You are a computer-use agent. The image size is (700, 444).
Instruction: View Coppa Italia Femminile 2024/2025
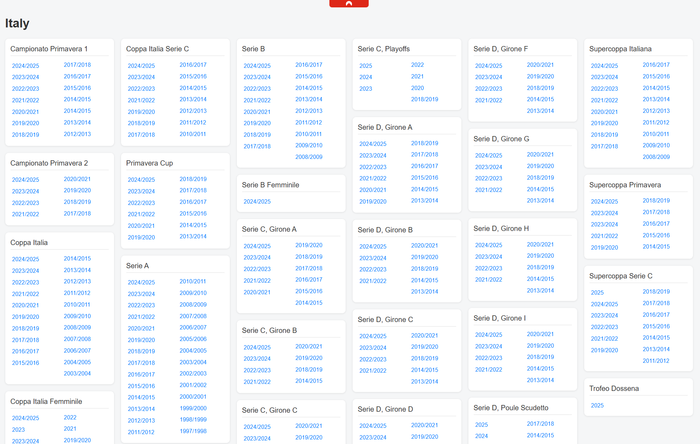[25, 418]
